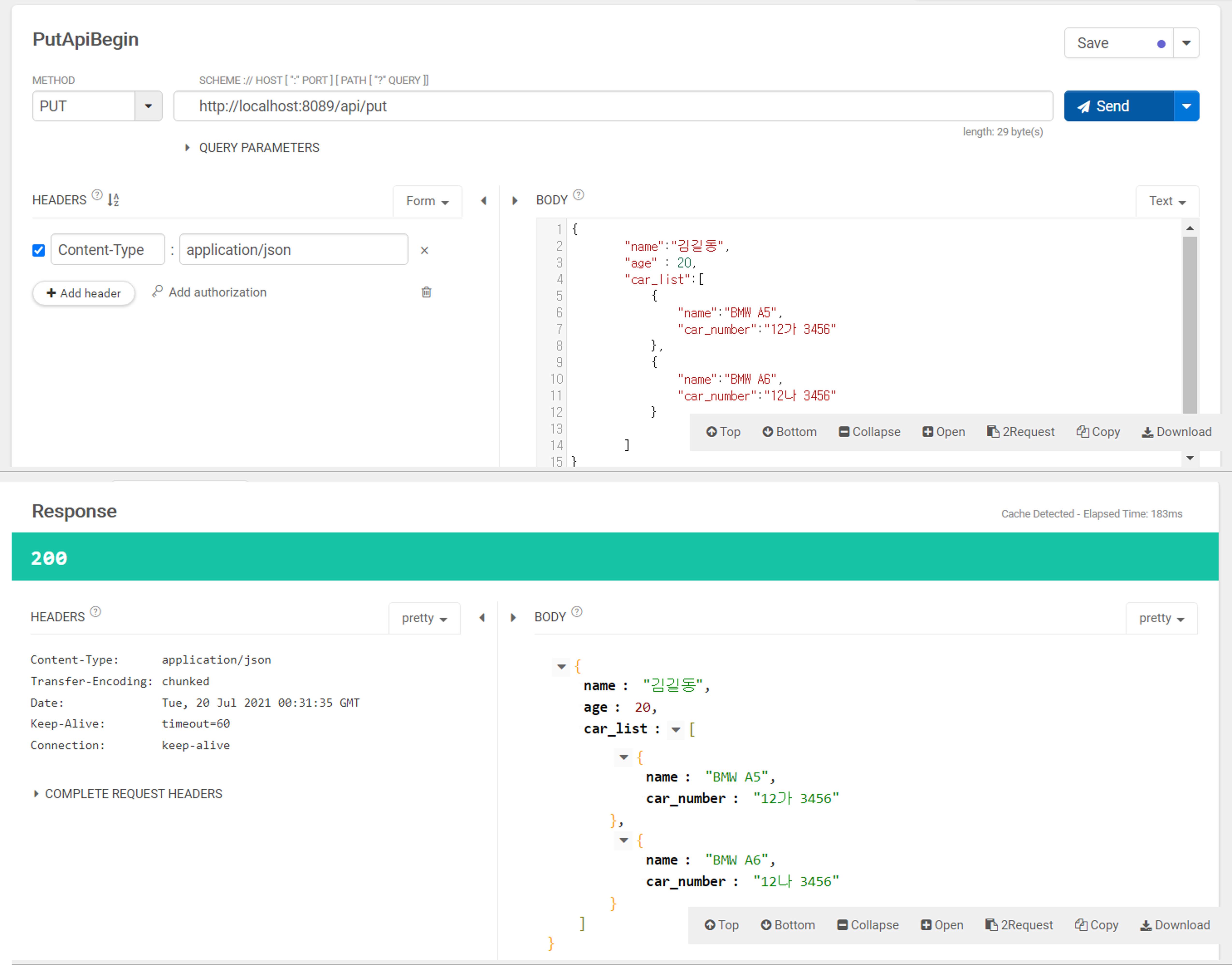Click the request body vertical scrollbar thumb

[1190, 325]
